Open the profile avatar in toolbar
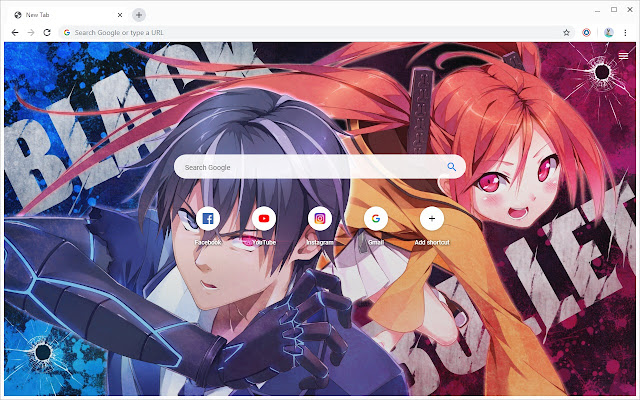Image resolution: width=640 pixels, height=400 pixels. 609,33
